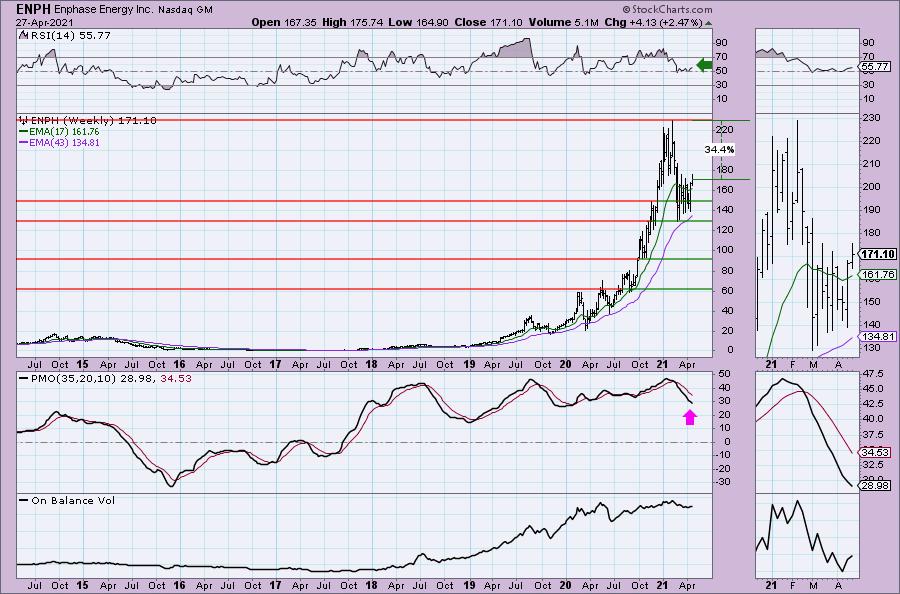Click the purple EMA(43) legend line swatch
This screenshot has width=900, height=594.
click(x=24, y=142)
